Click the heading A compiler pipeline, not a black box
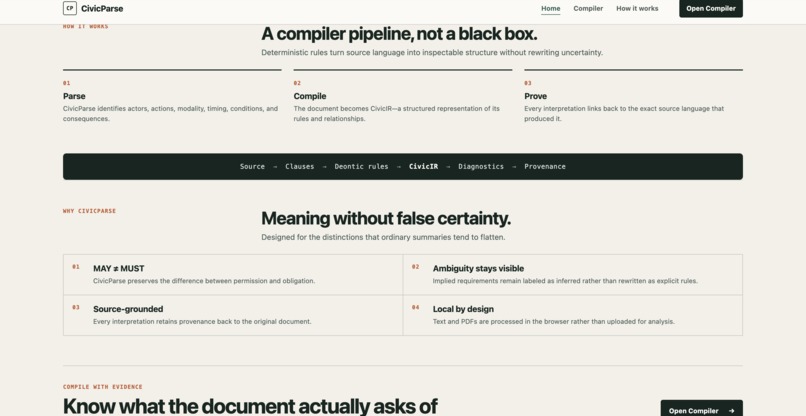 point(399,34)
